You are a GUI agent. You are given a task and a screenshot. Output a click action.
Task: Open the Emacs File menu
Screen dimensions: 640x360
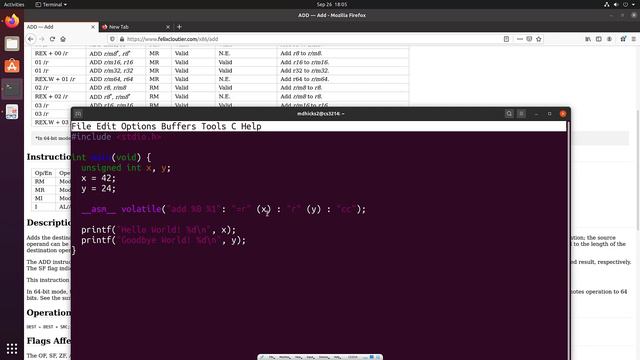[x=81, y=127]
